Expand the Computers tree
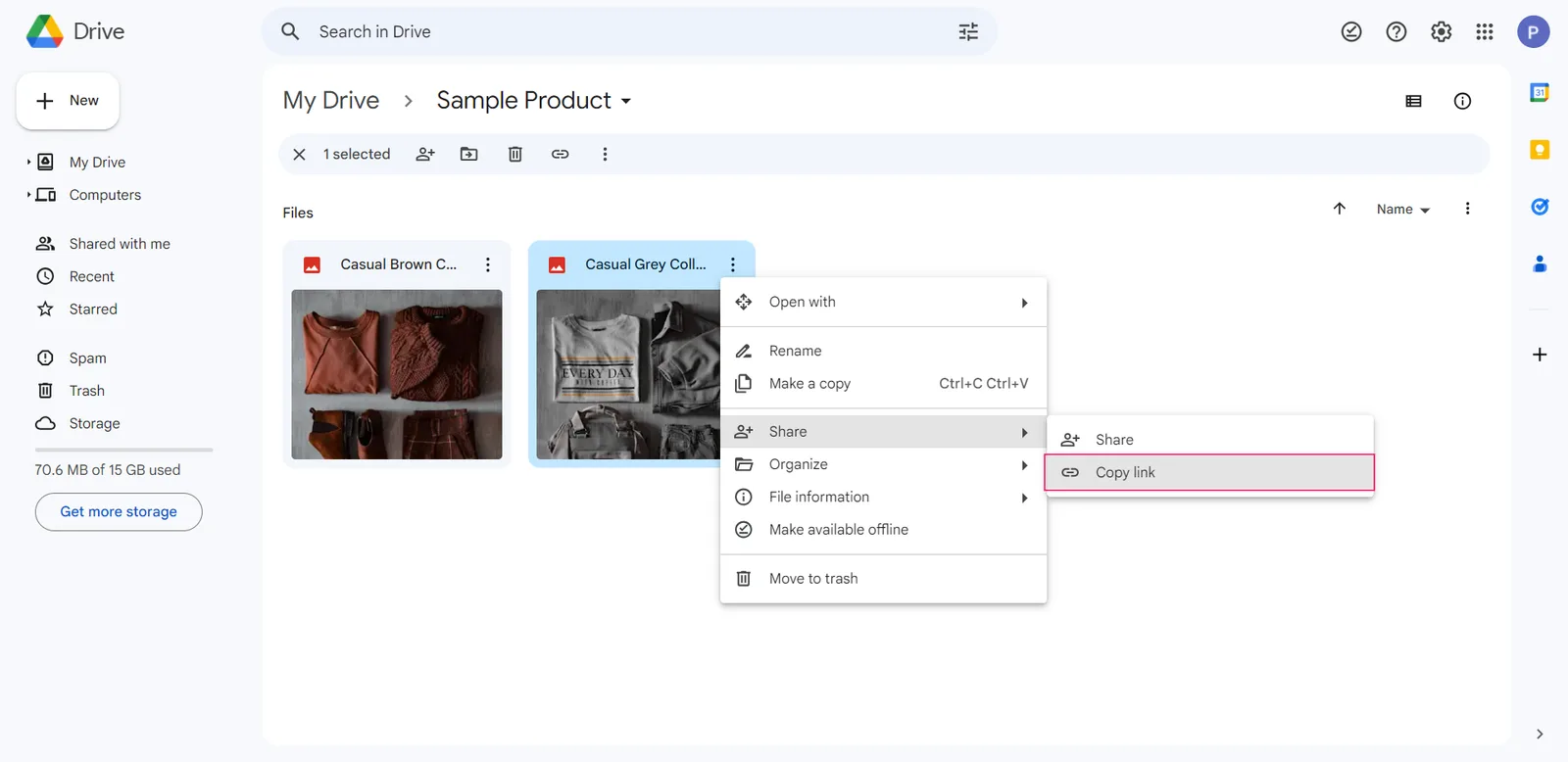The height and width of the screenshot is (762, 1568). (x=28, y=195)
